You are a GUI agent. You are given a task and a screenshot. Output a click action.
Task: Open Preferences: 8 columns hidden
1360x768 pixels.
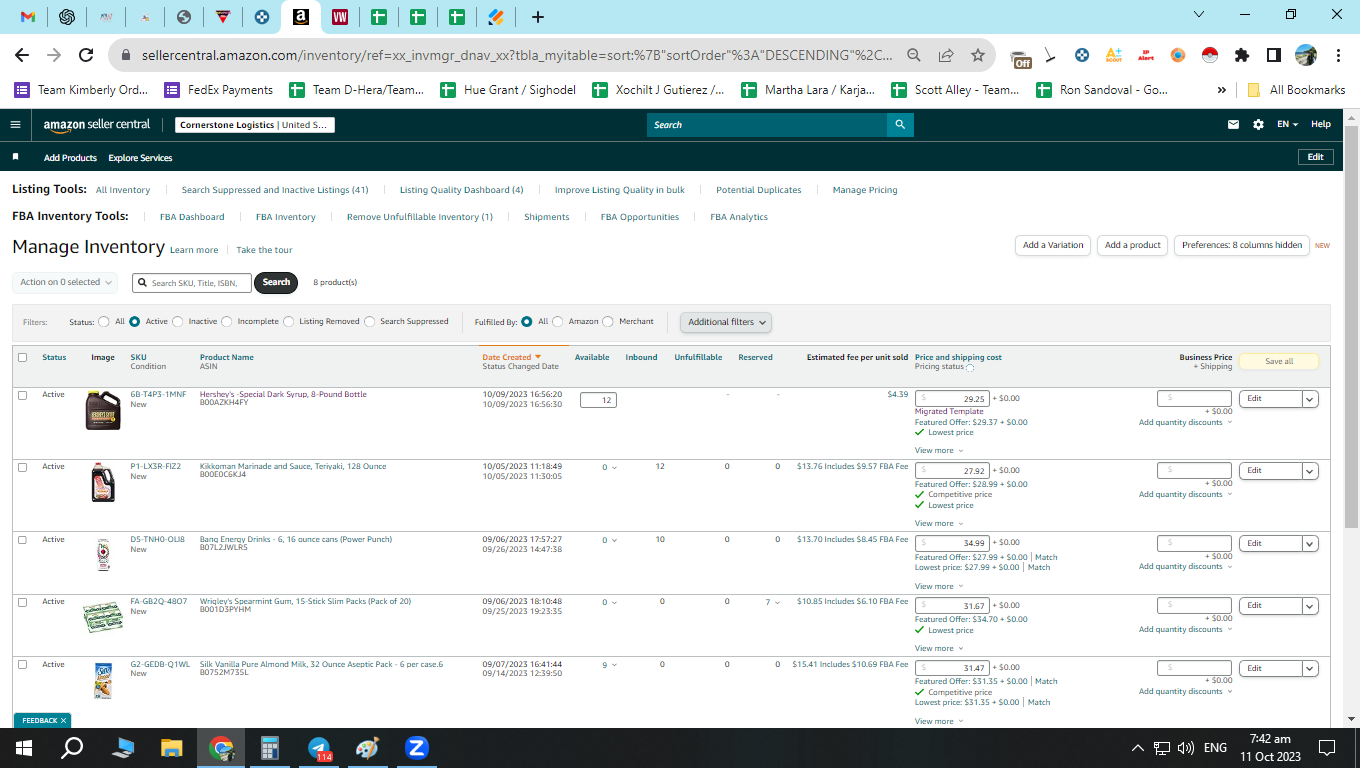[1242, 246]
